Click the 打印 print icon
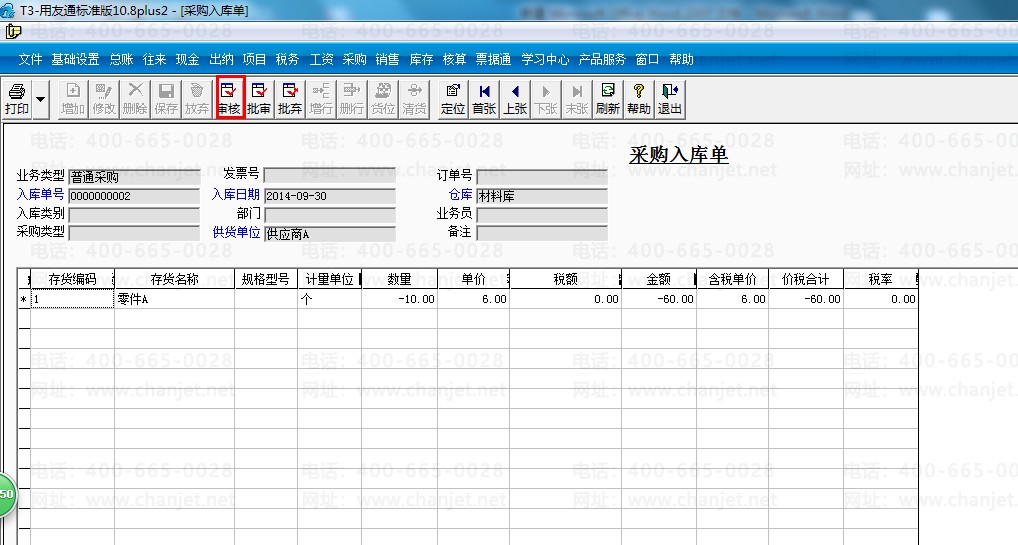The image size is (1018, 545). [17, 99]
